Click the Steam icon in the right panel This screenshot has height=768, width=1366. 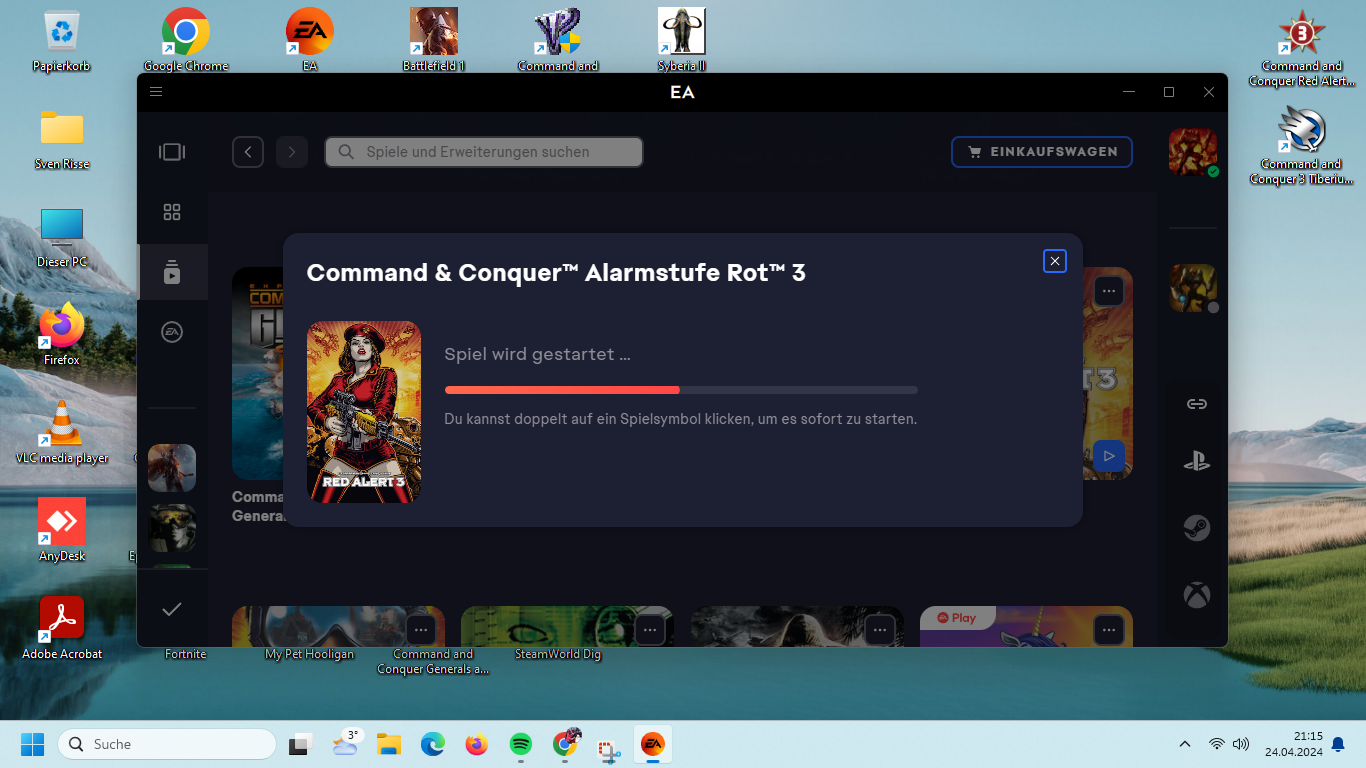tap(1196, 528)
